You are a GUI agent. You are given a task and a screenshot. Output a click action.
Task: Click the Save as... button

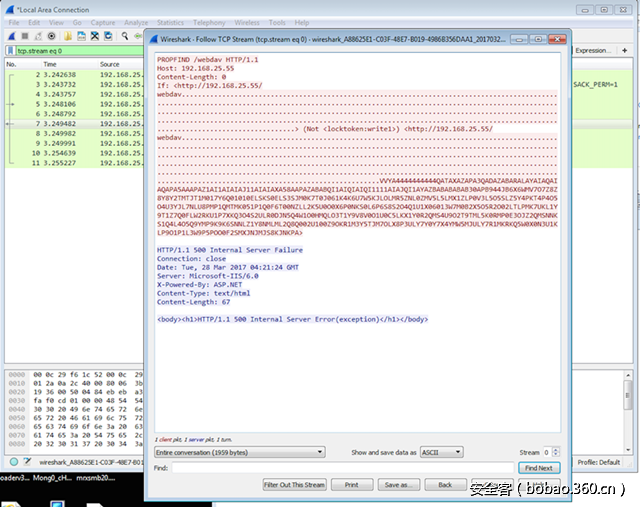point(396,485)
